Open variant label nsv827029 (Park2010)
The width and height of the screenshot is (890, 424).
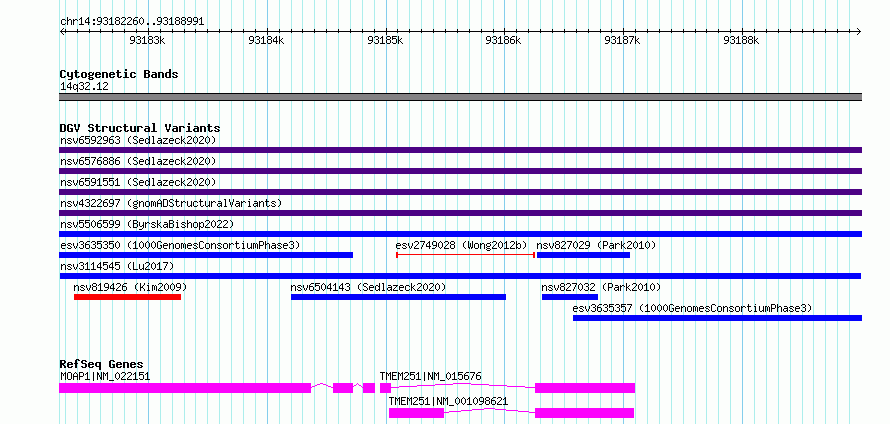[x=596, y=245]
